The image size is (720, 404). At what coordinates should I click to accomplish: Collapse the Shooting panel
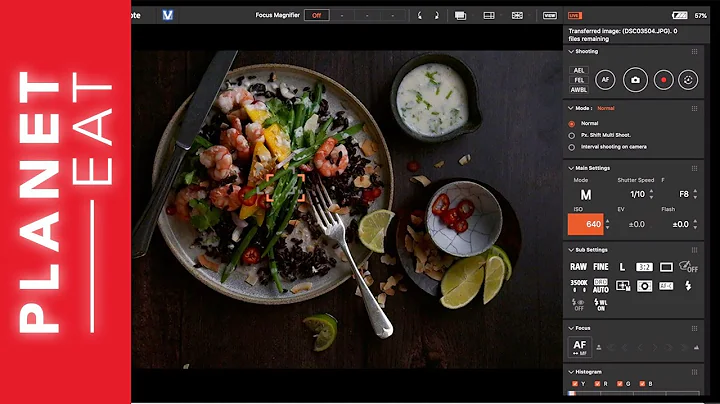point(571,51)
